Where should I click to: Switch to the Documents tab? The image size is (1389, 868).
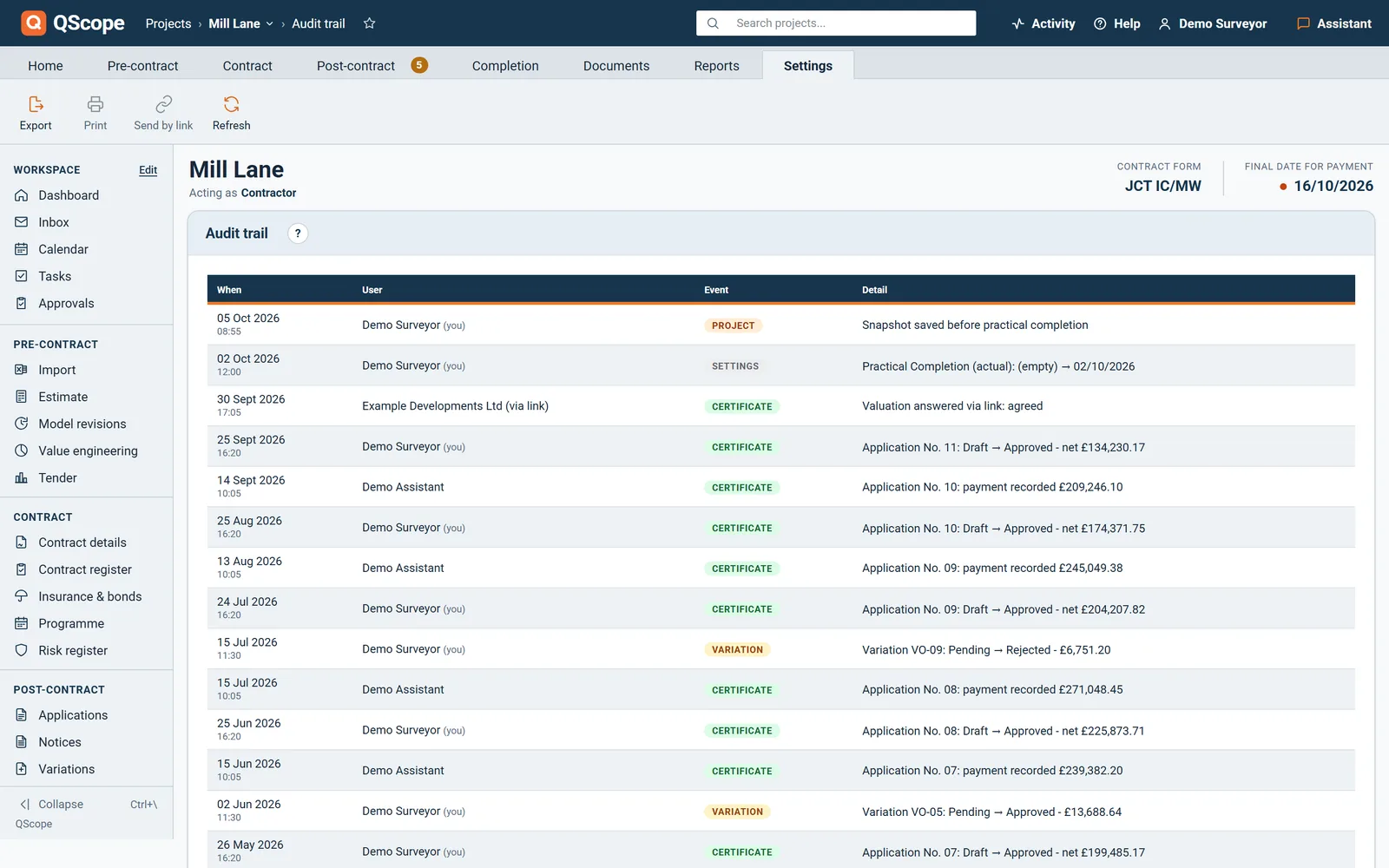click(x=616, y=66)
